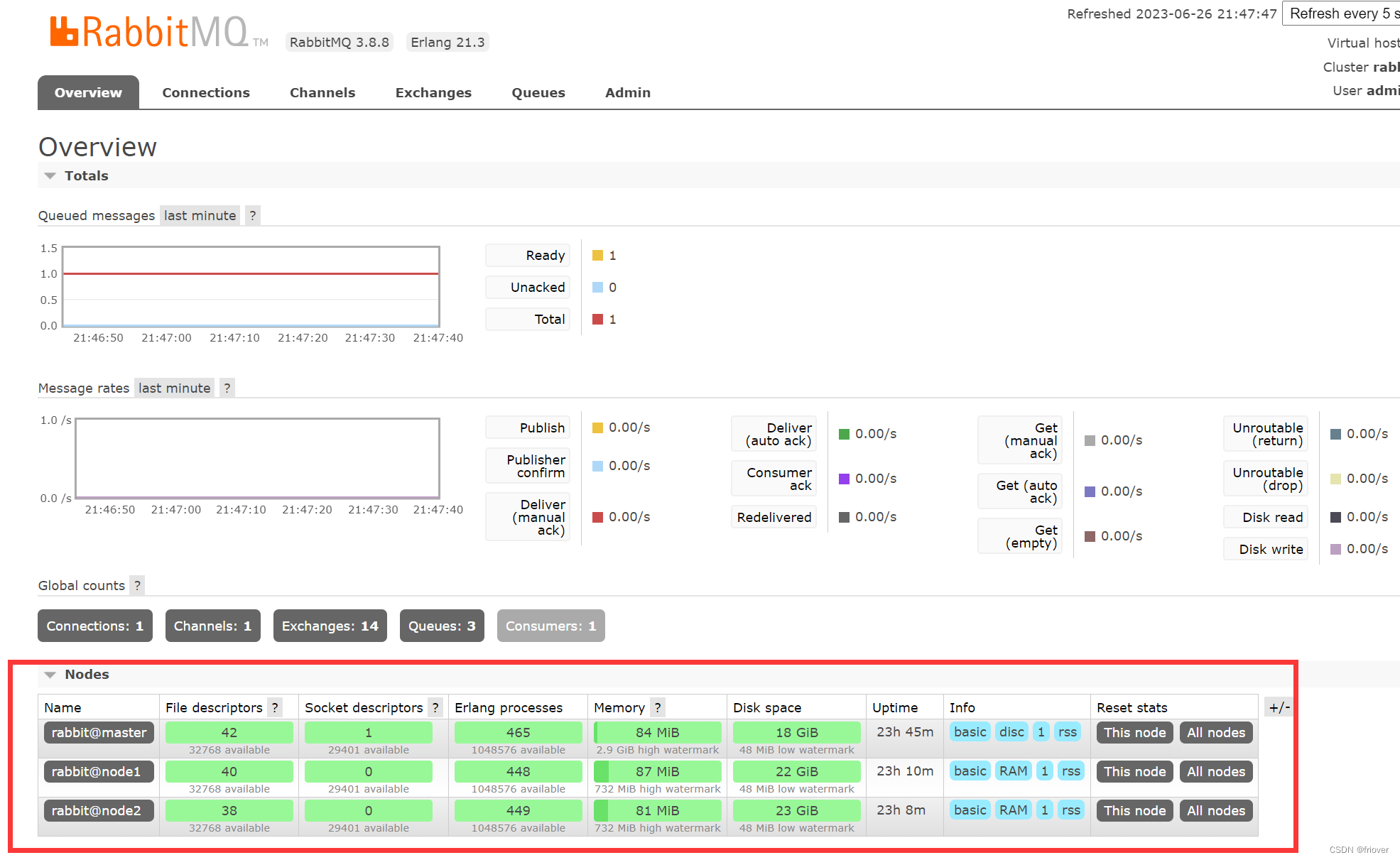Click the RabbitMQ logo
This screenshot has width=1400, height=860.
pyautogui.click(x=159, y=32)
